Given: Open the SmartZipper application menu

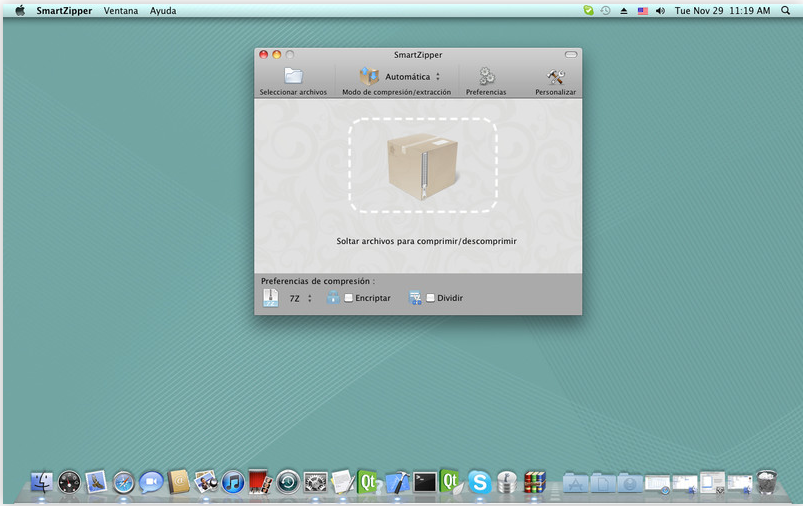Looking at the screenshot, I should click(64, 10).
